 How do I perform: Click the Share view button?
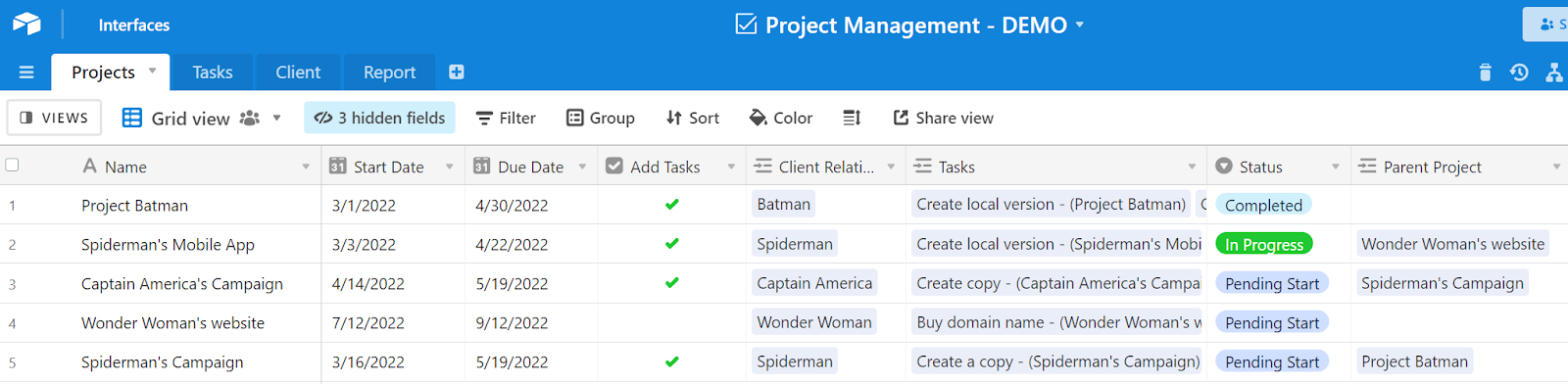pyautogui.click(x=943, y=118)
